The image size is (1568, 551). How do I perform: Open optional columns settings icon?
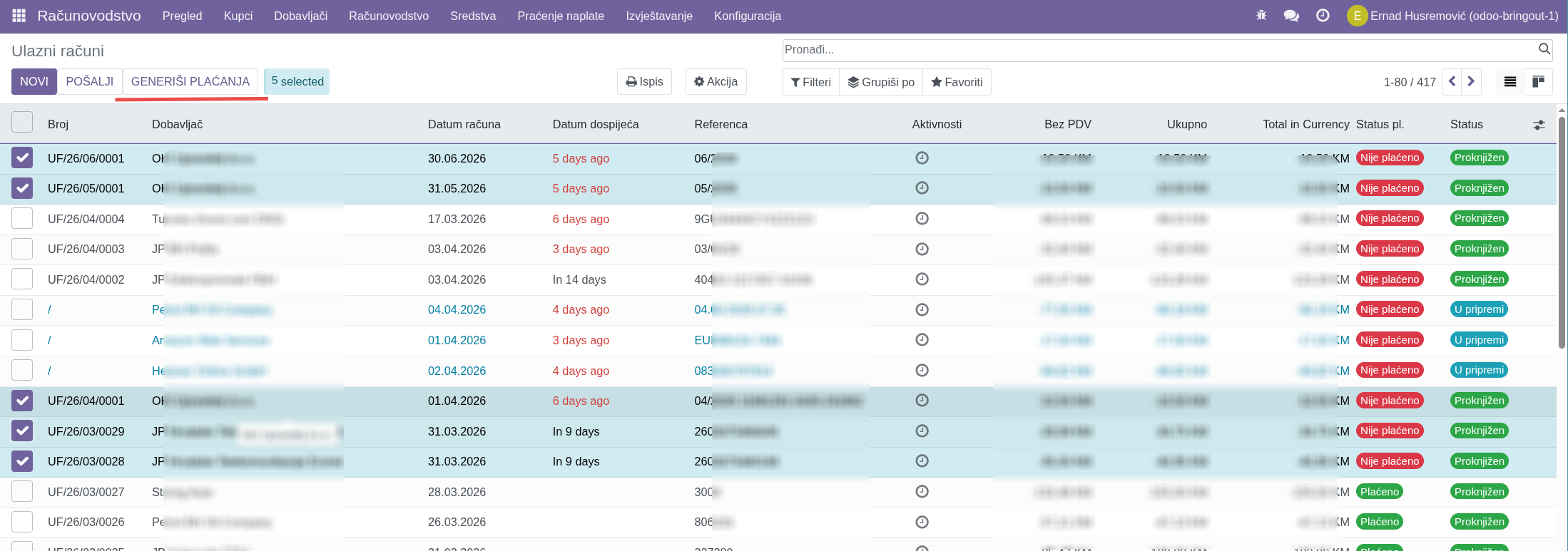coord(1539,125)
